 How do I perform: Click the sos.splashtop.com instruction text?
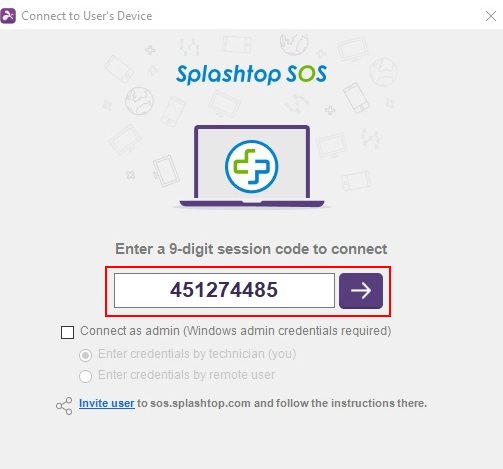coord(282,403)
